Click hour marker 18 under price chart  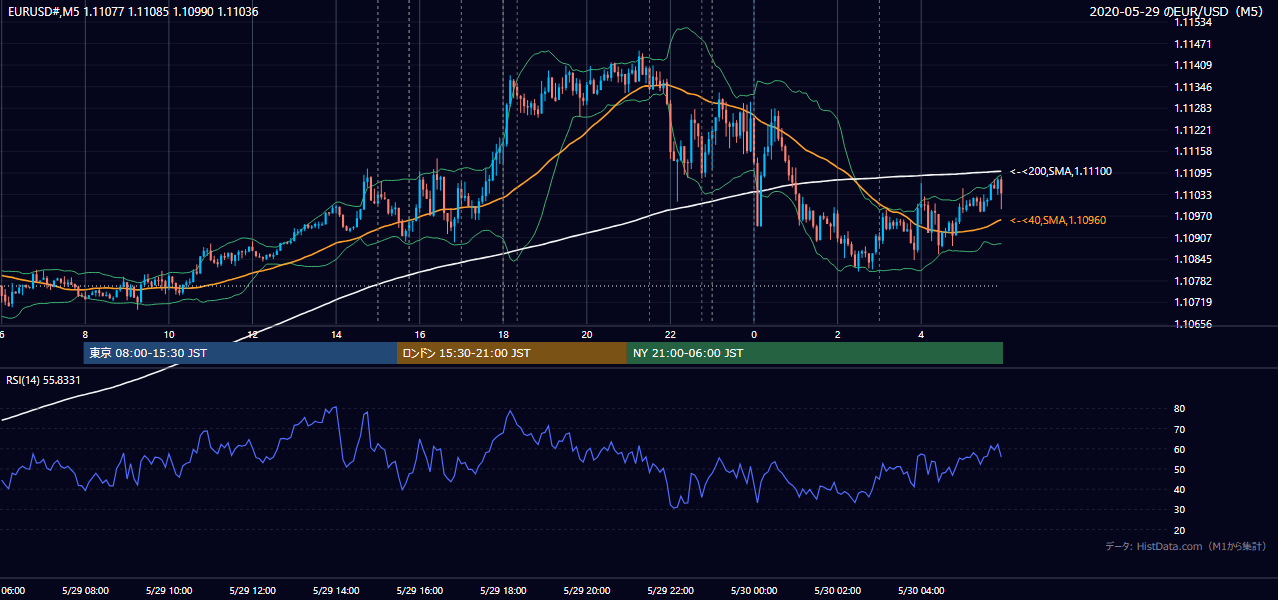tap(504, 334)
